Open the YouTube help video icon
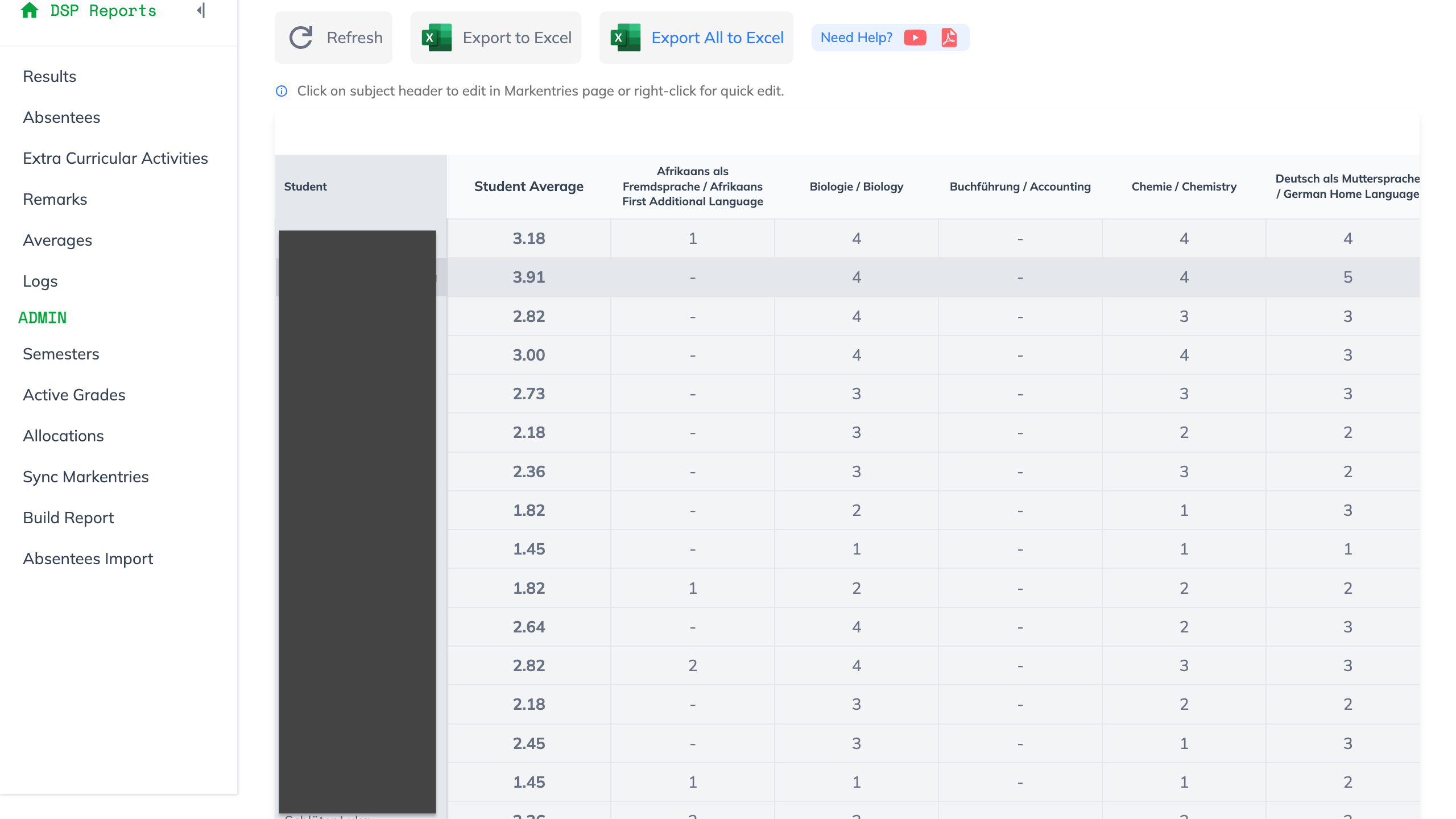 tap(915, 37)
